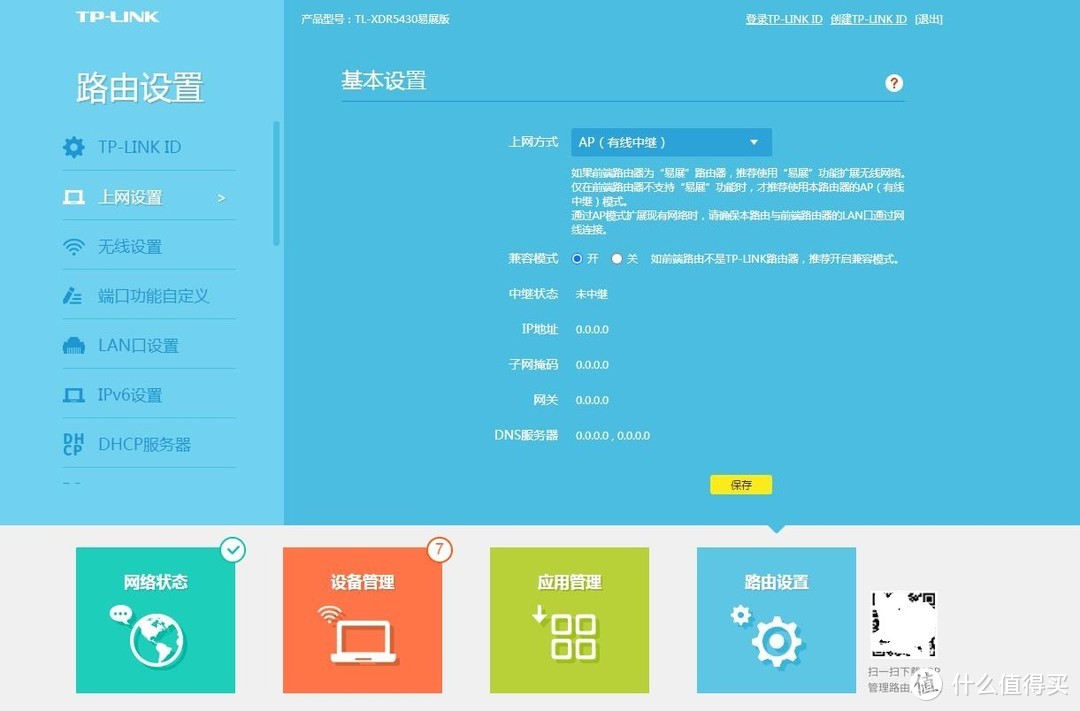Enable 兼容模式 by selecting 开
Screen dimensions: 1080x711
(x=577, y=259)
